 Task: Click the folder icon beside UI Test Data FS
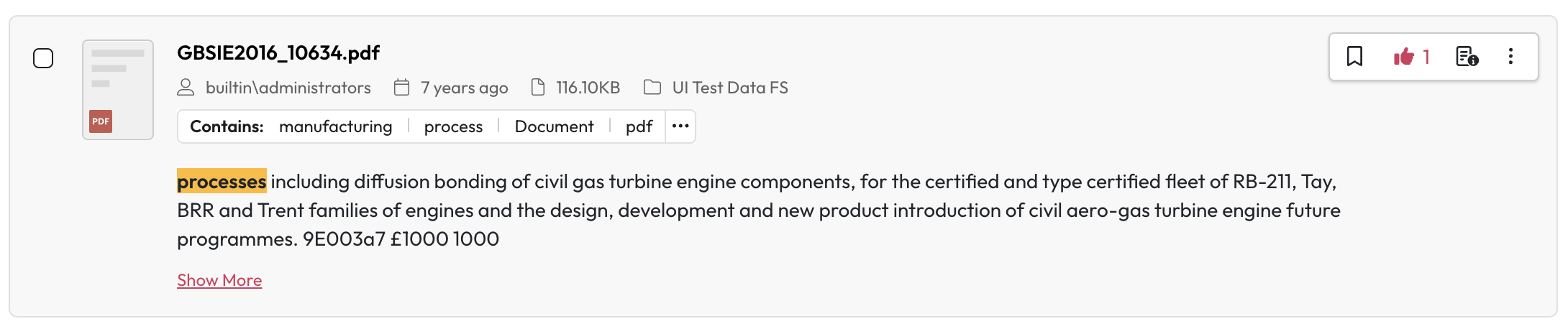[x=652, y=88]
